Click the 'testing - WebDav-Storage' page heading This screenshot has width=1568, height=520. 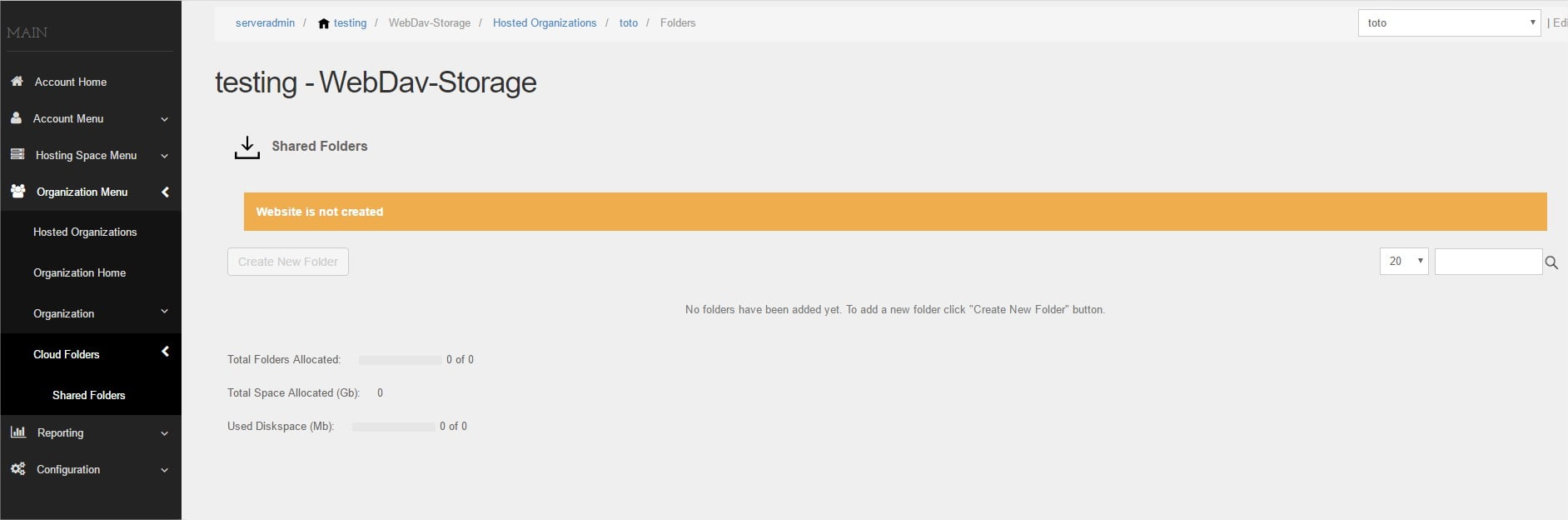376,82
